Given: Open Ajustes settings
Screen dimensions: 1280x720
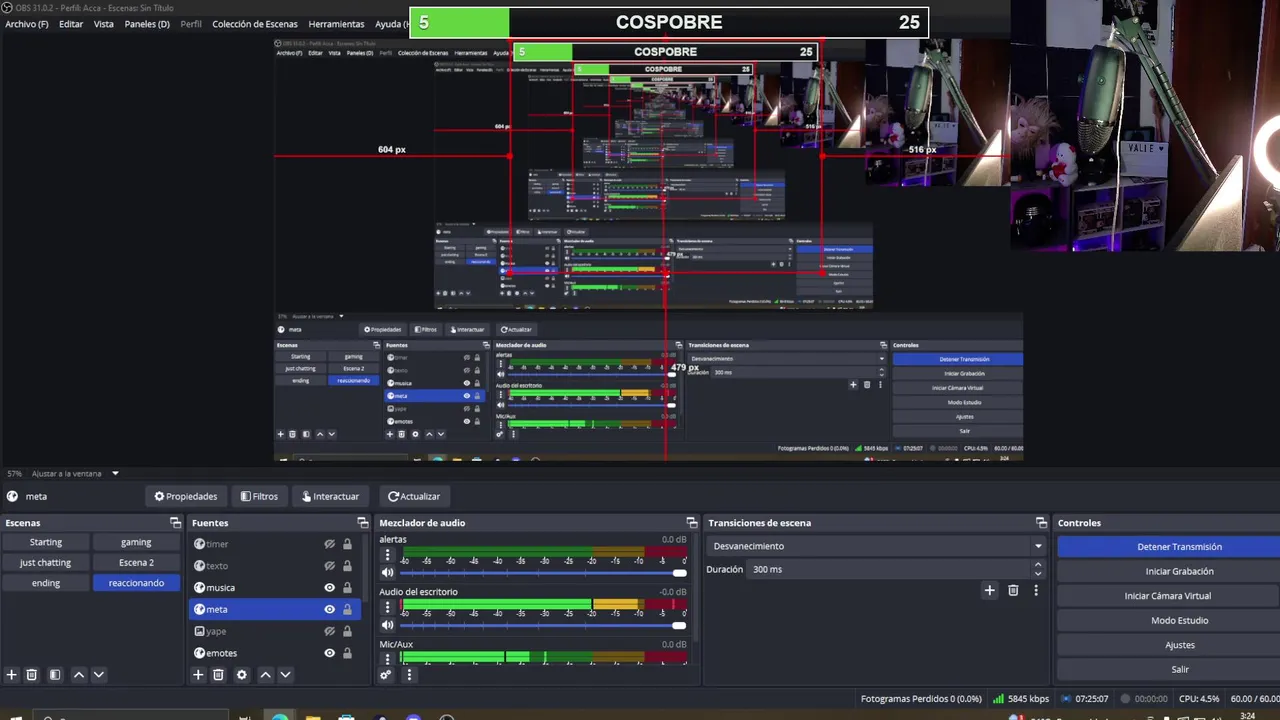Looking at the screenshot, I should (1168, 645).
